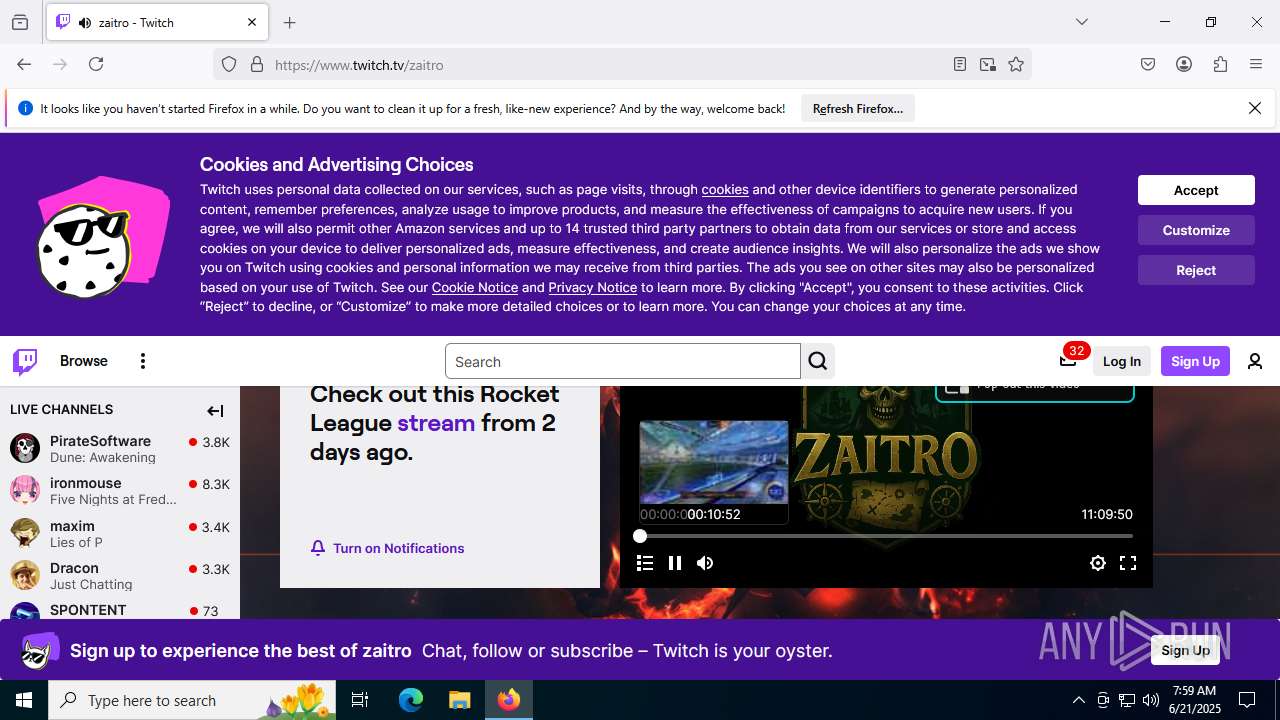
Task: Open Firefox application hamburger menu
Action: click(x=1256, y=64)
